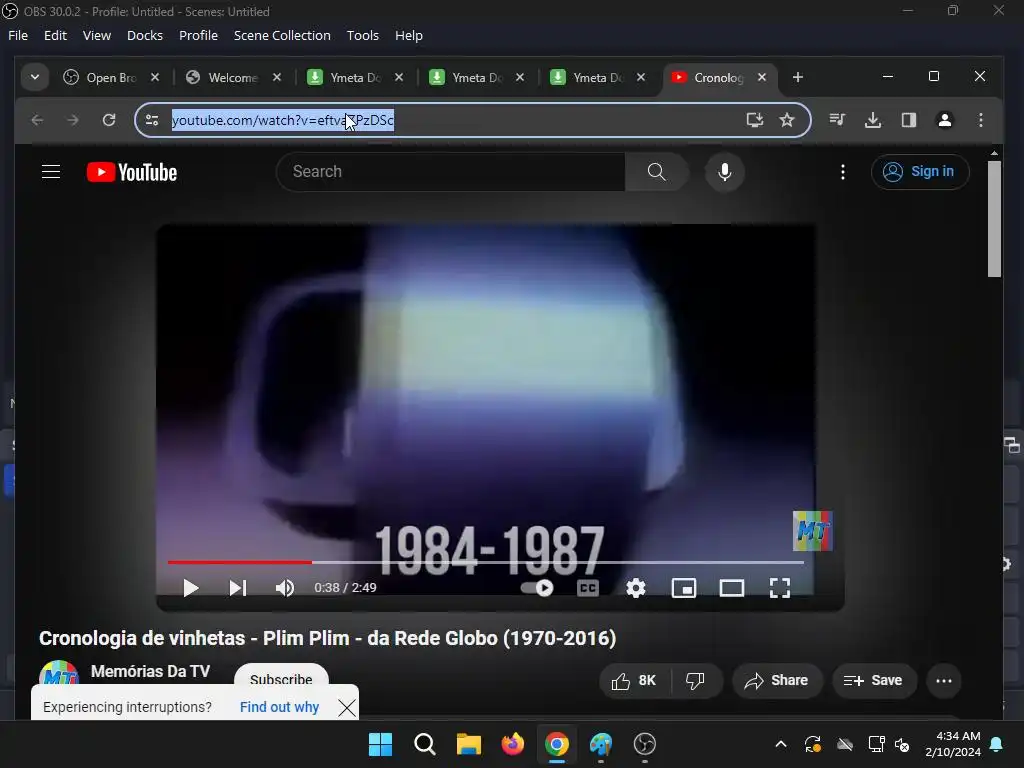Open the Windows Start menu
1024x768 pixels.
(380, 744)
